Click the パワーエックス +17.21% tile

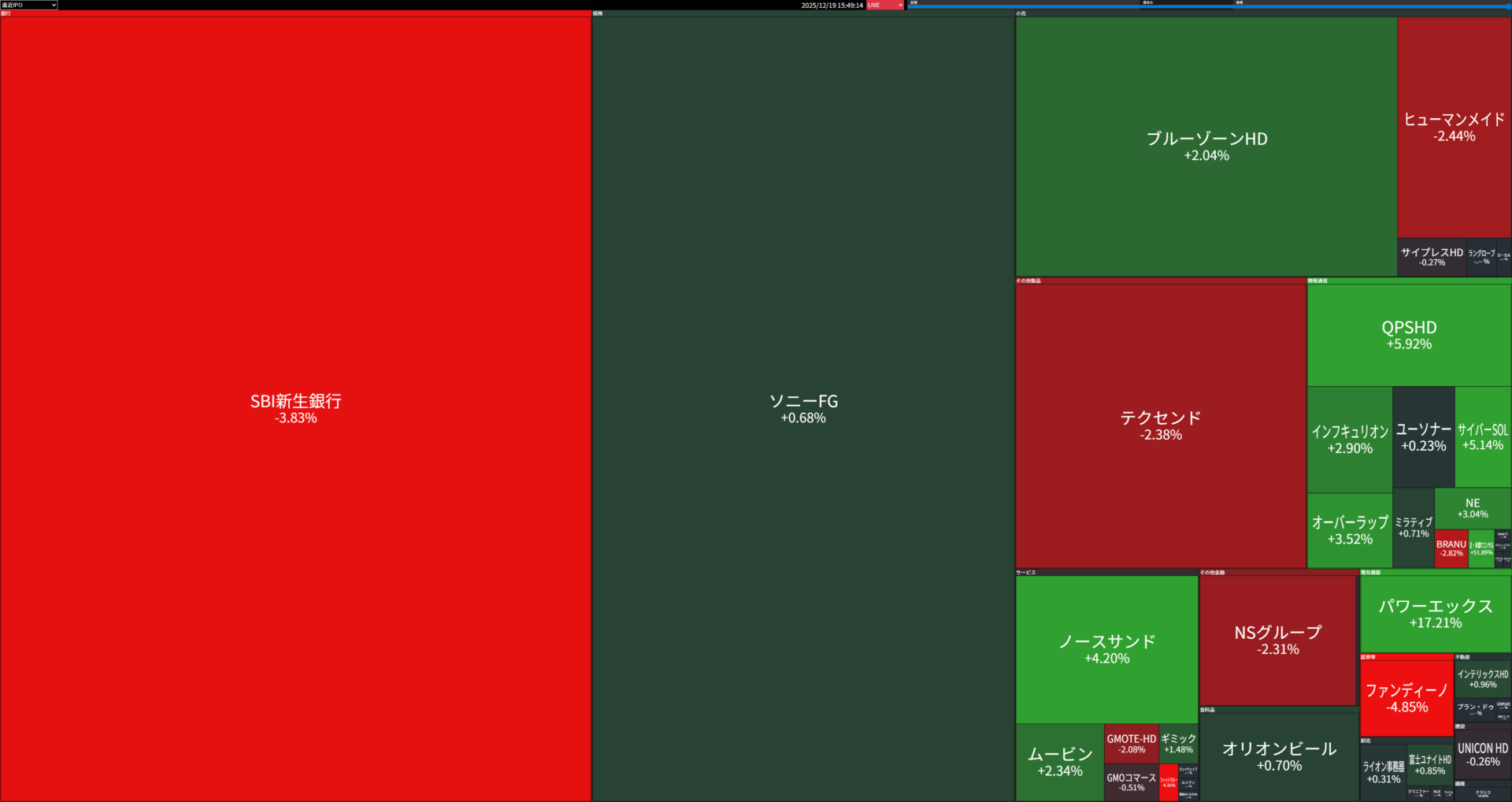tap(1435, 614)
